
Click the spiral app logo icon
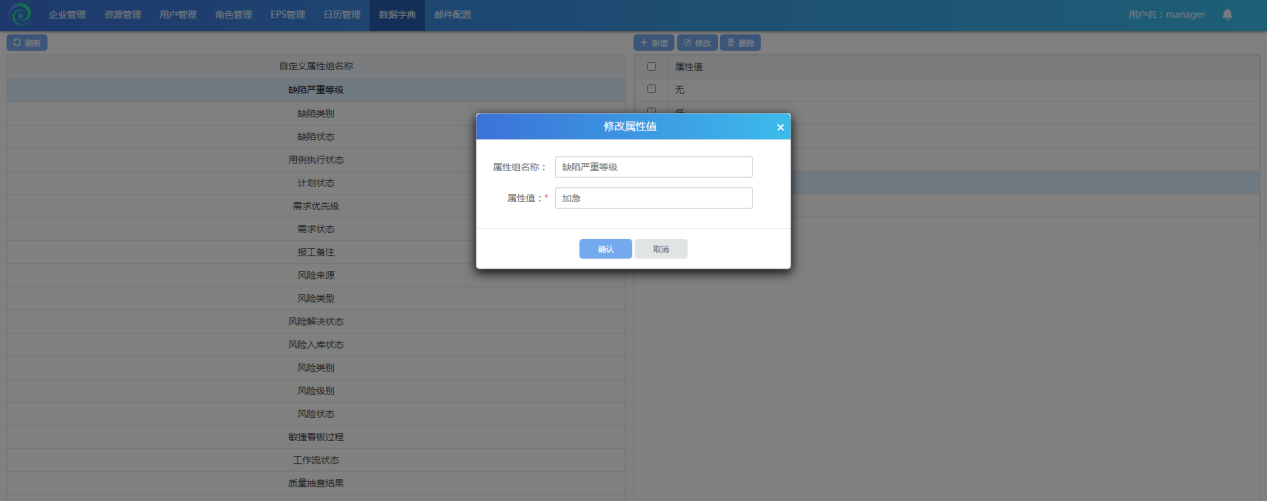(x=20, y=15)
